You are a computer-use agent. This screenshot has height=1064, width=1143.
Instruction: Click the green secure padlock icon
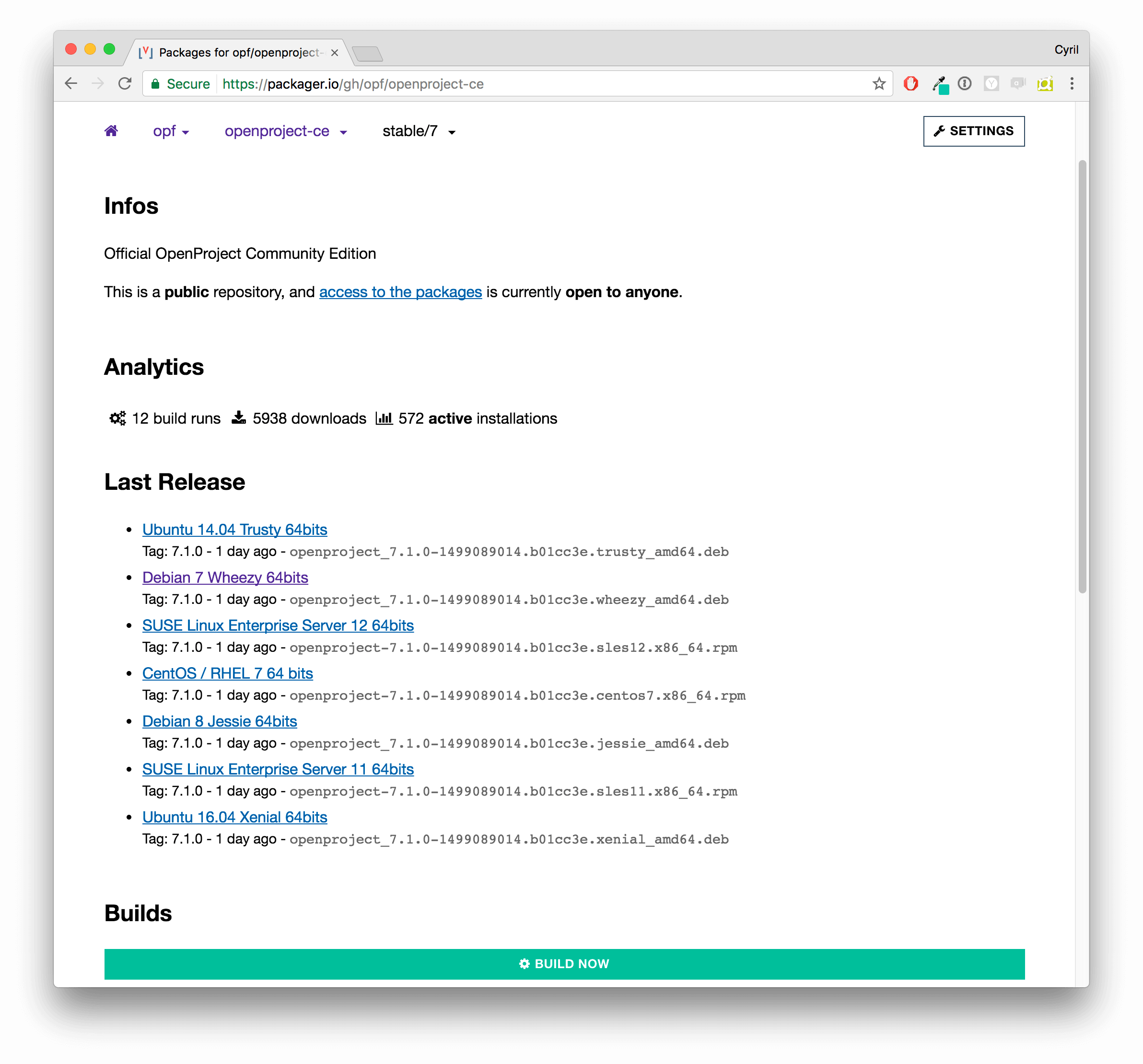tap(155, 84)
